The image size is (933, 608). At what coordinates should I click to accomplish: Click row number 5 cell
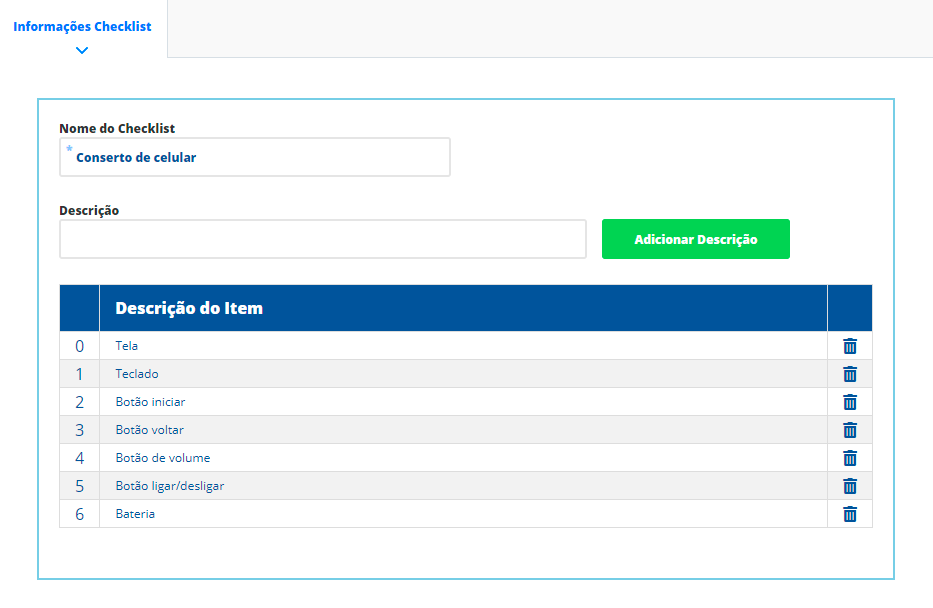[x=80, y=485]
